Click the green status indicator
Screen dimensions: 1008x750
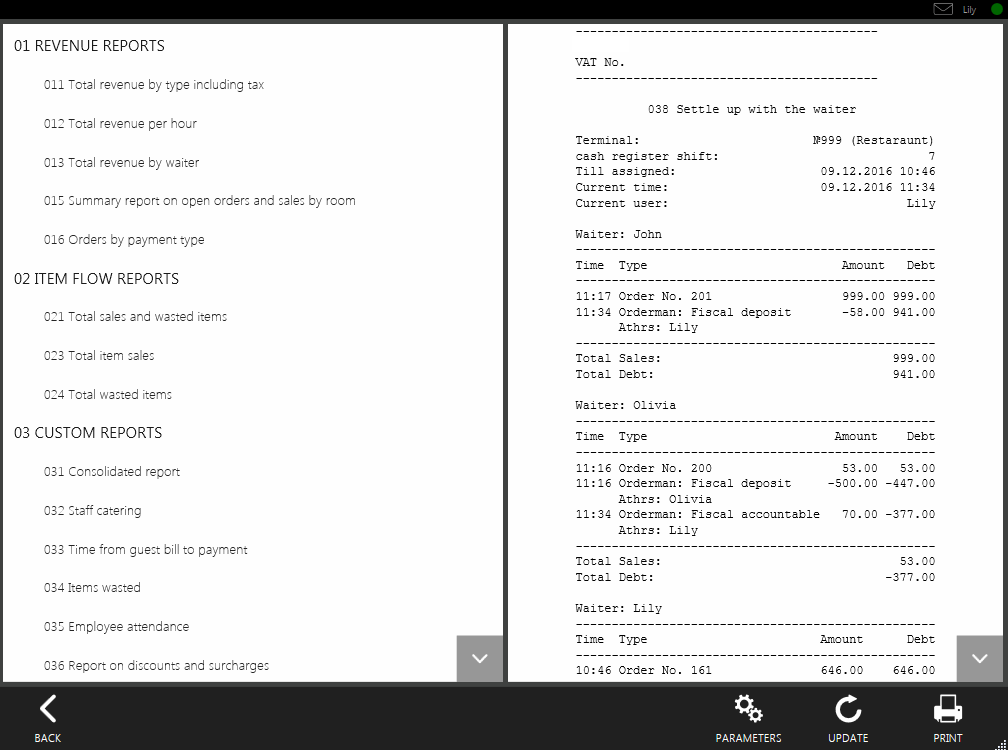pos(996,9)
